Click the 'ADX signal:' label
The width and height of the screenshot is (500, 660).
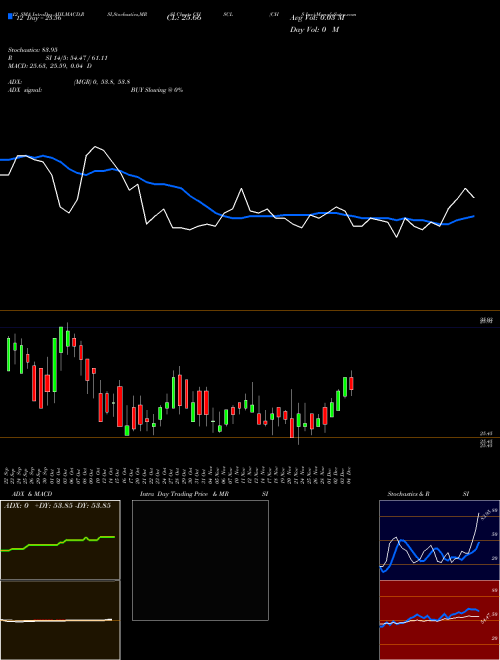[x=25, y=90]
